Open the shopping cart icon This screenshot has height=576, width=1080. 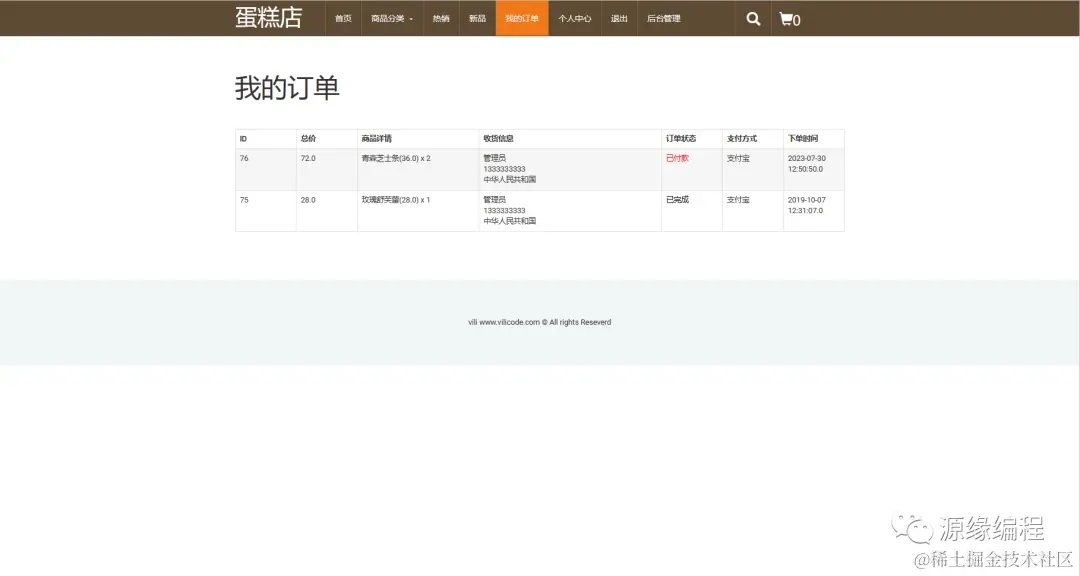point(789,19)
